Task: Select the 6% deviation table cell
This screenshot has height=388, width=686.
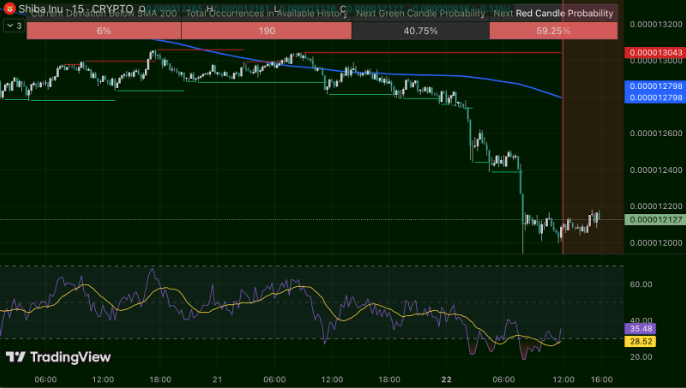Action: 104,31
